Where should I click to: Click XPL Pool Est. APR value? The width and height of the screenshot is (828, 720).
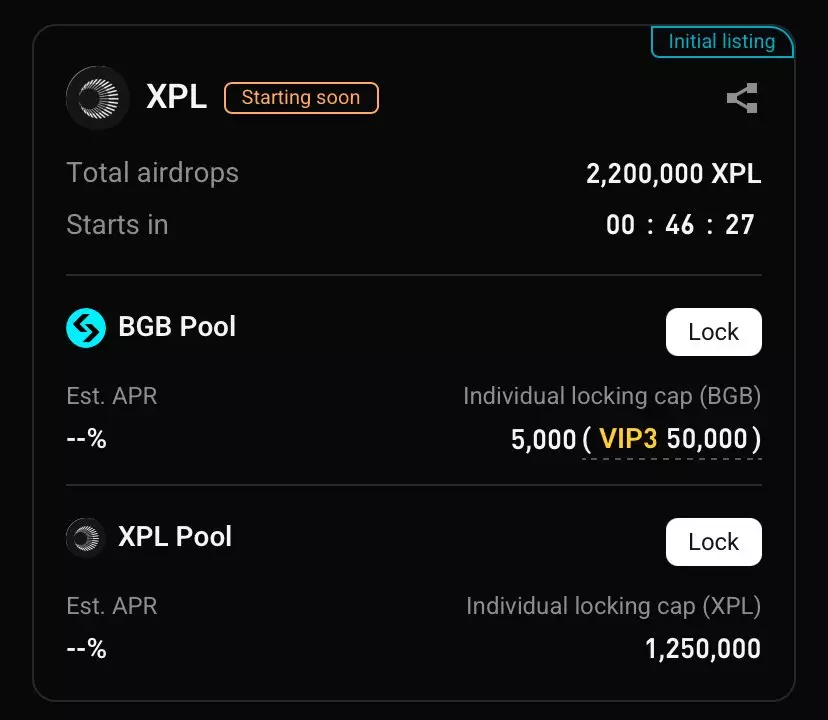pos(86,649)
